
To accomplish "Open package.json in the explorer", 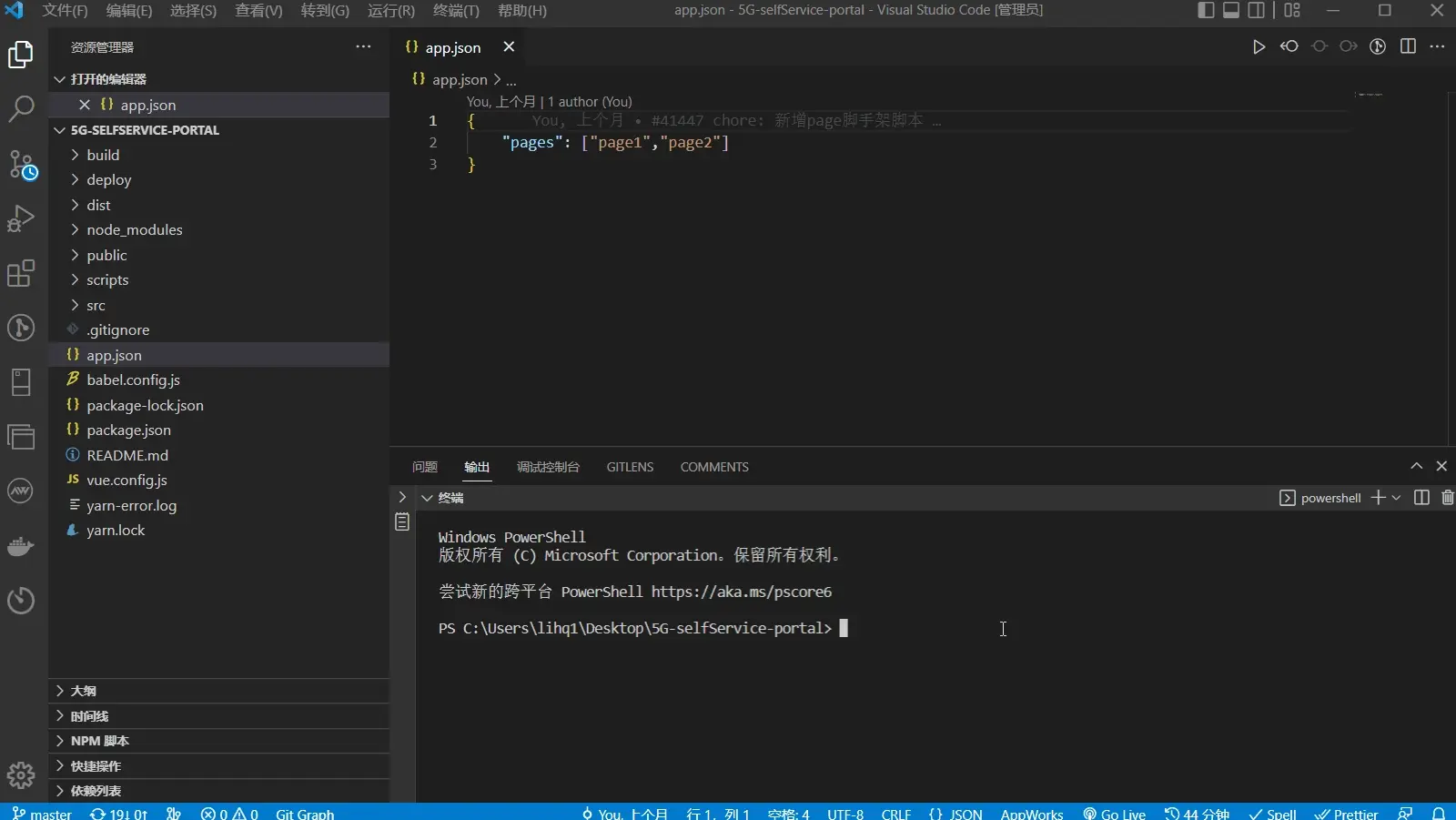I will click(x=128, y=430).
